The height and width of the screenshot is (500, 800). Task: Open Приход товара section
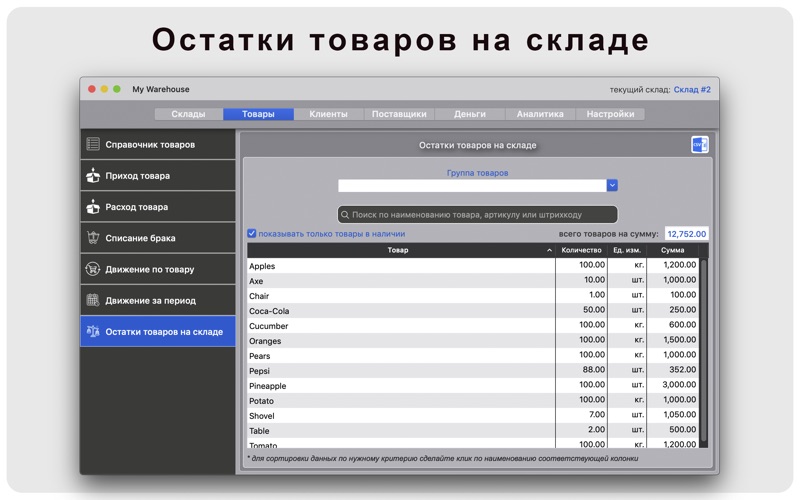[158, 176]
